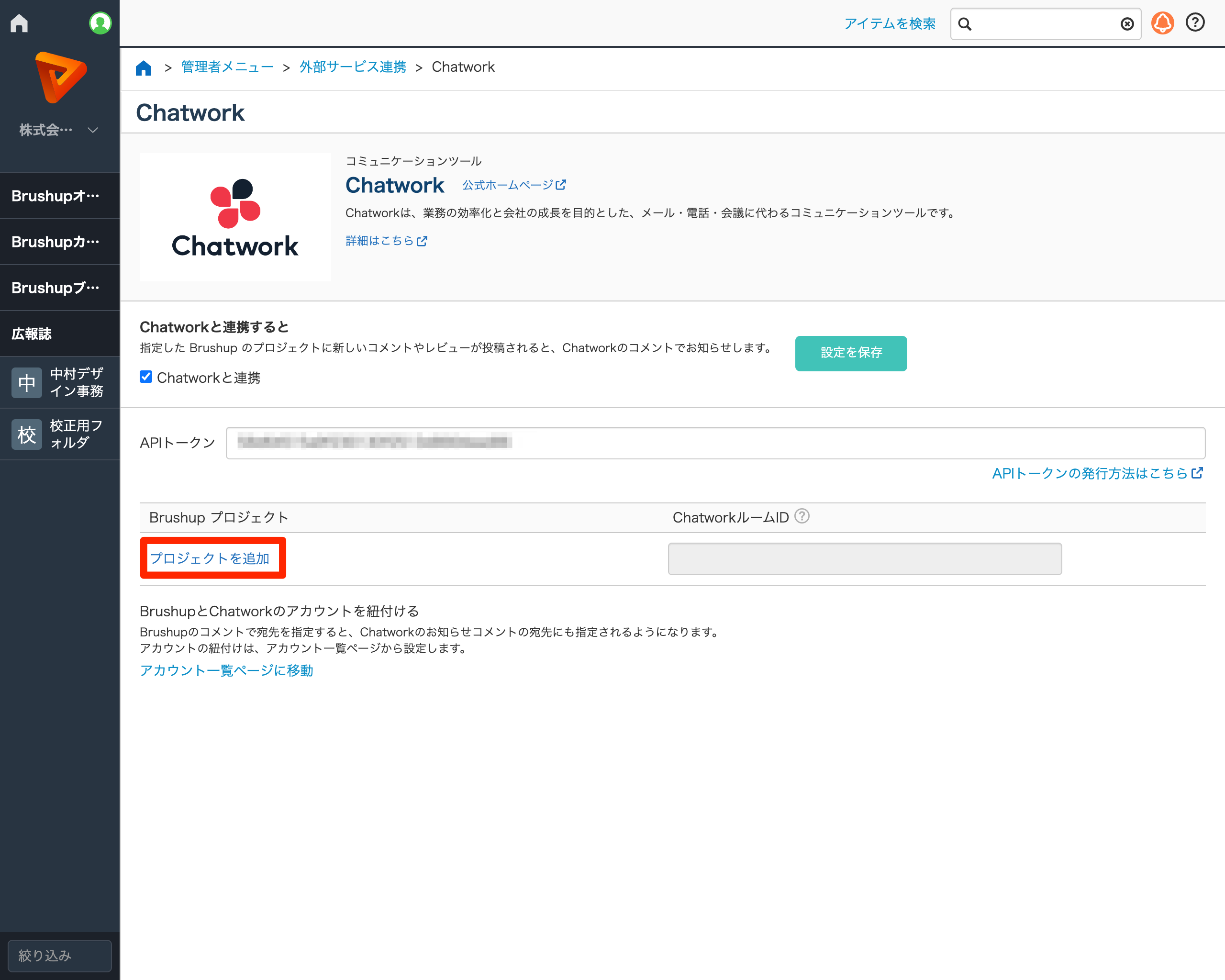Screen dimensions: 1225x980
Task: Focus the item search input box
Action: [1046, 24]
